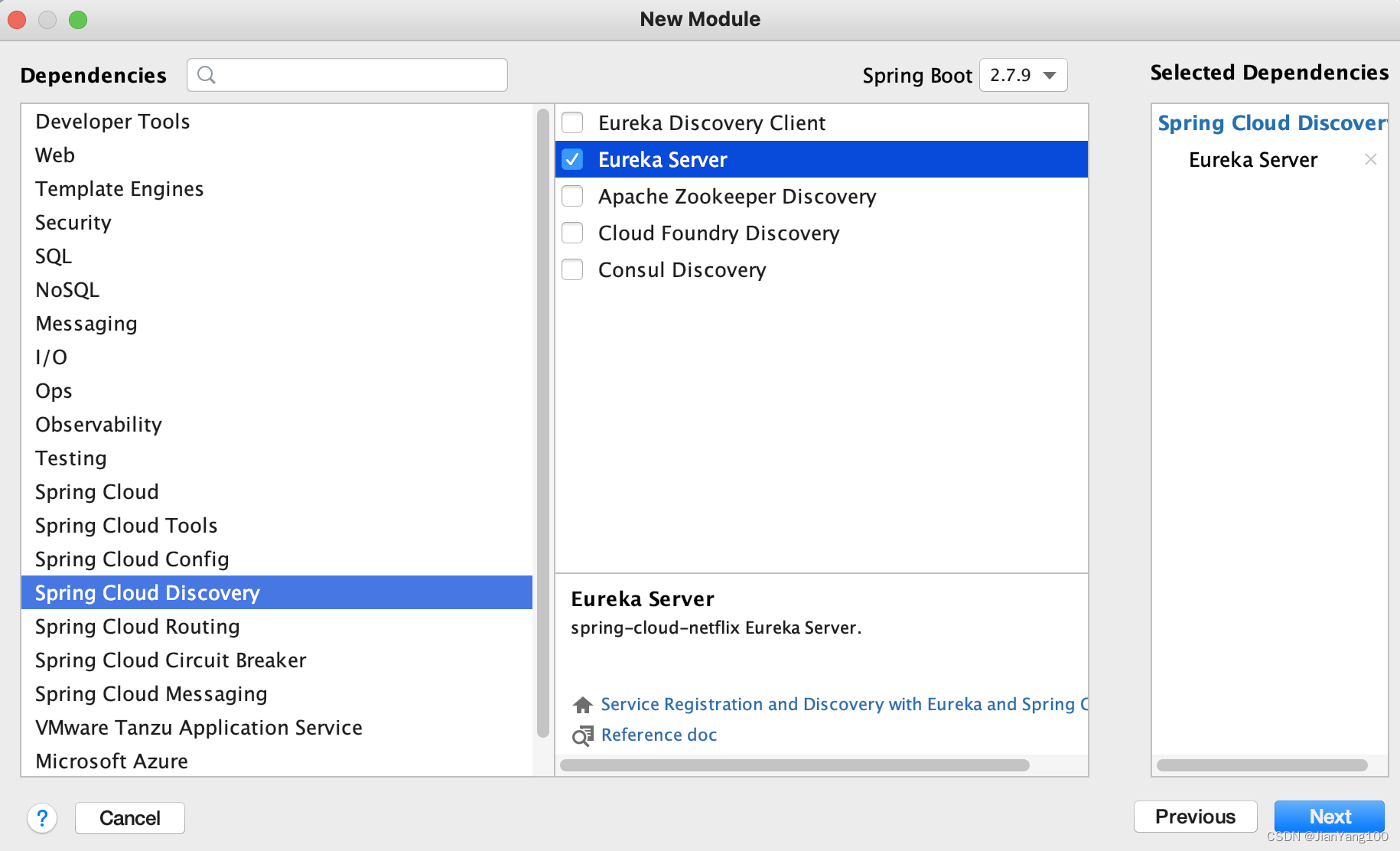Viewport: 1400px width, 851px height.
Task: Select the Web category
Action: pos(276,155)
